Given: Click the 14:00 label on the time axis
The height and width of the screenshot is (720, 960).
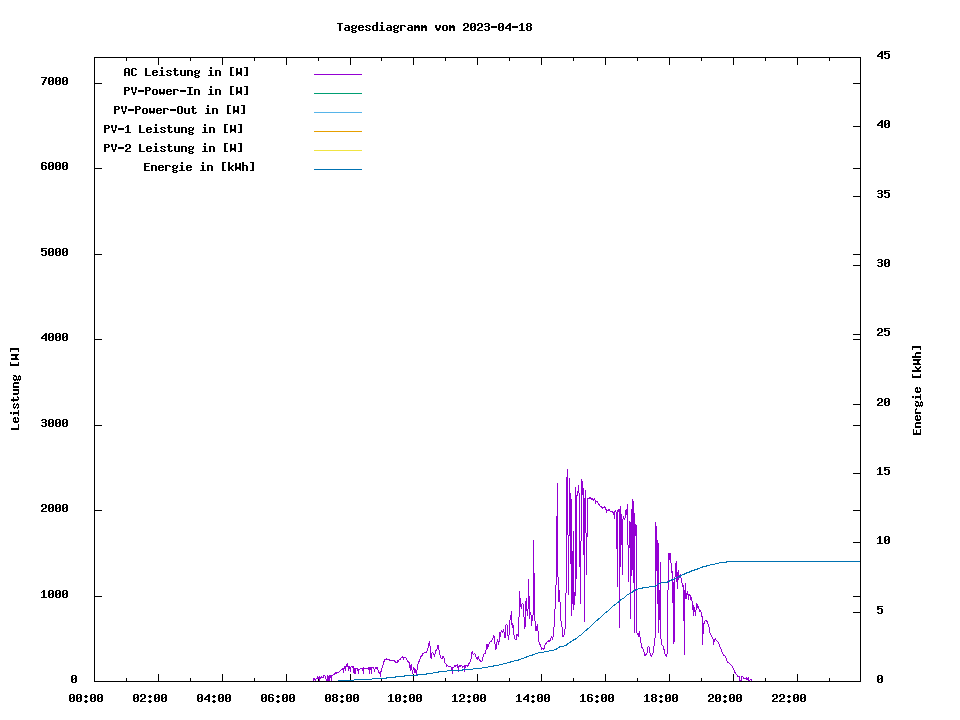Looking at the screenshot, I should point(533,698).
